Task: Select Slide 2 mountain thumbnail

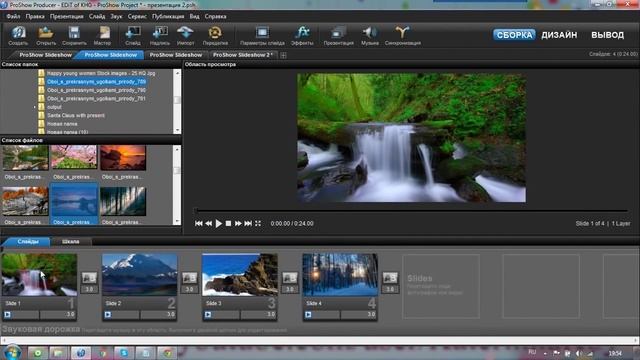Action: pos(140,274)
